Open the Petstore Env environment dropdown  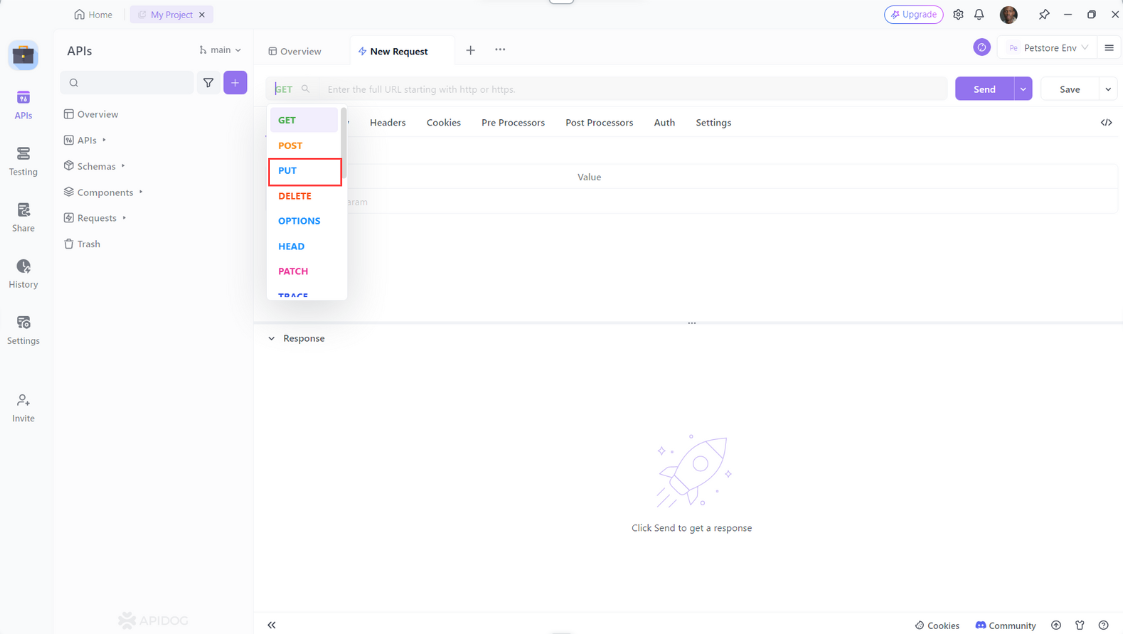tap(1048, 48)
